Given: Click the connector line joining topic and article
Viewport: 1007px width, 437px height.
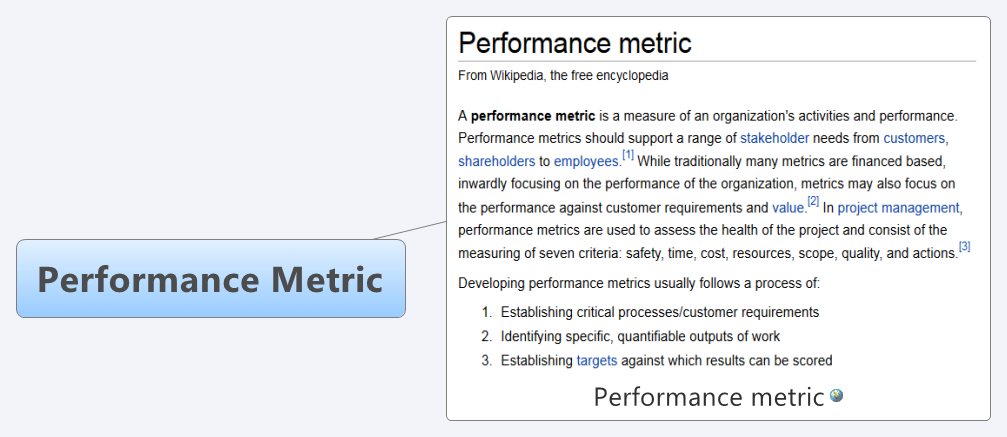Looking at the screenshot, I should (410, 230).
